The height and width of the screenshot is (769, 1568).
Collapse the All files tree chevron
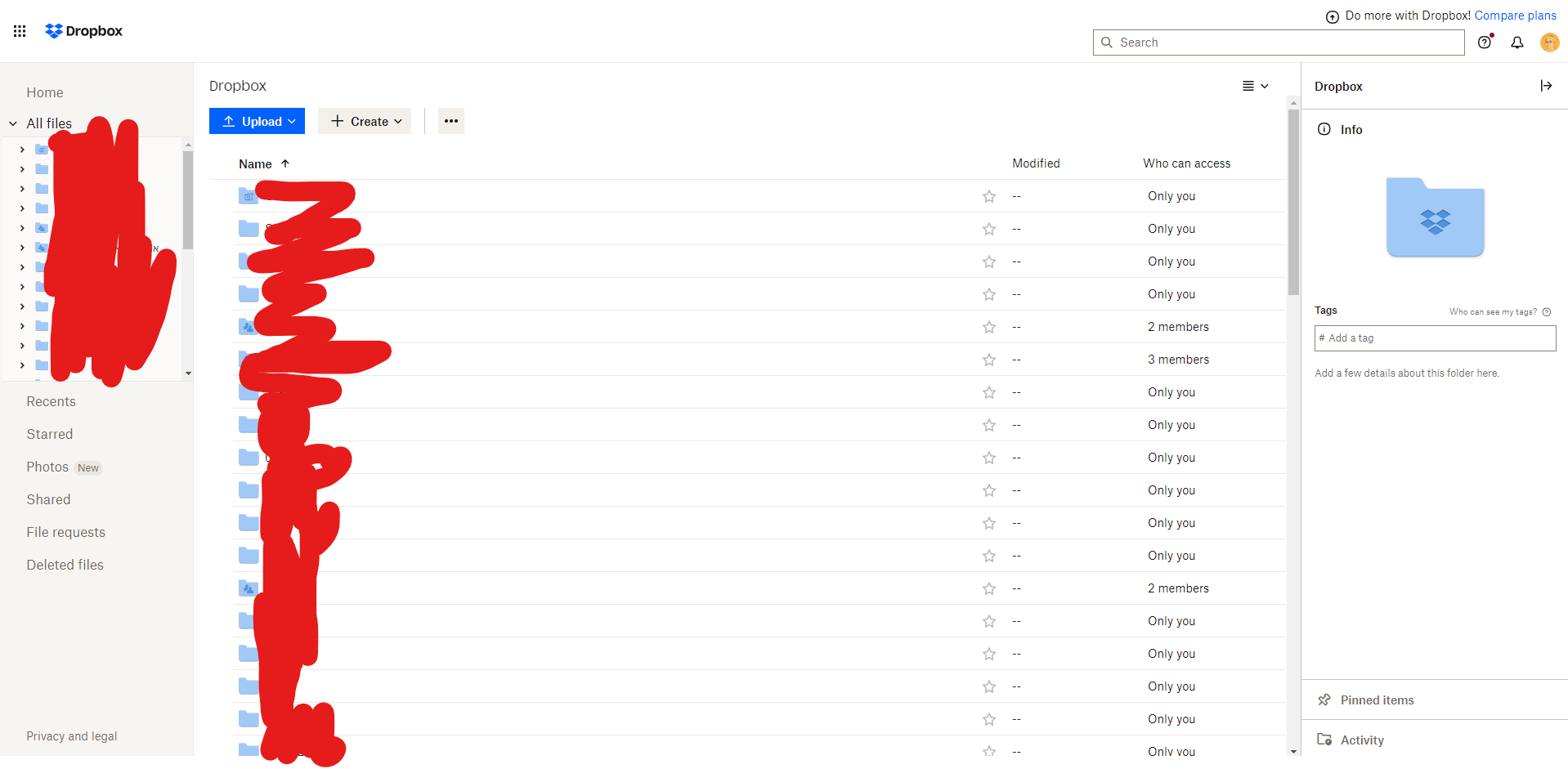tap(13, 123)
